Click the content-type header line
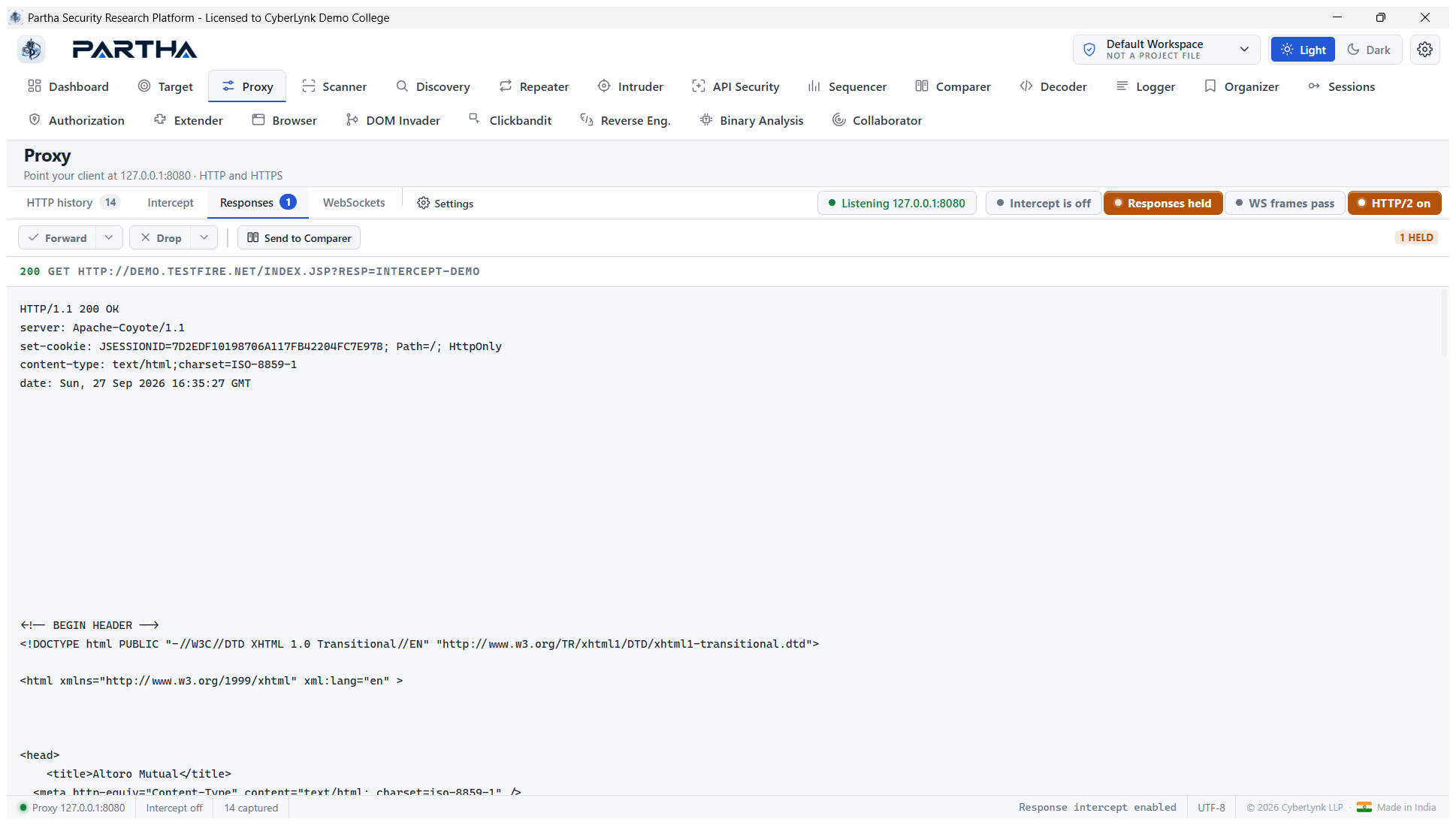Screen dimensions: 1456x825 (x=159, y=364)
